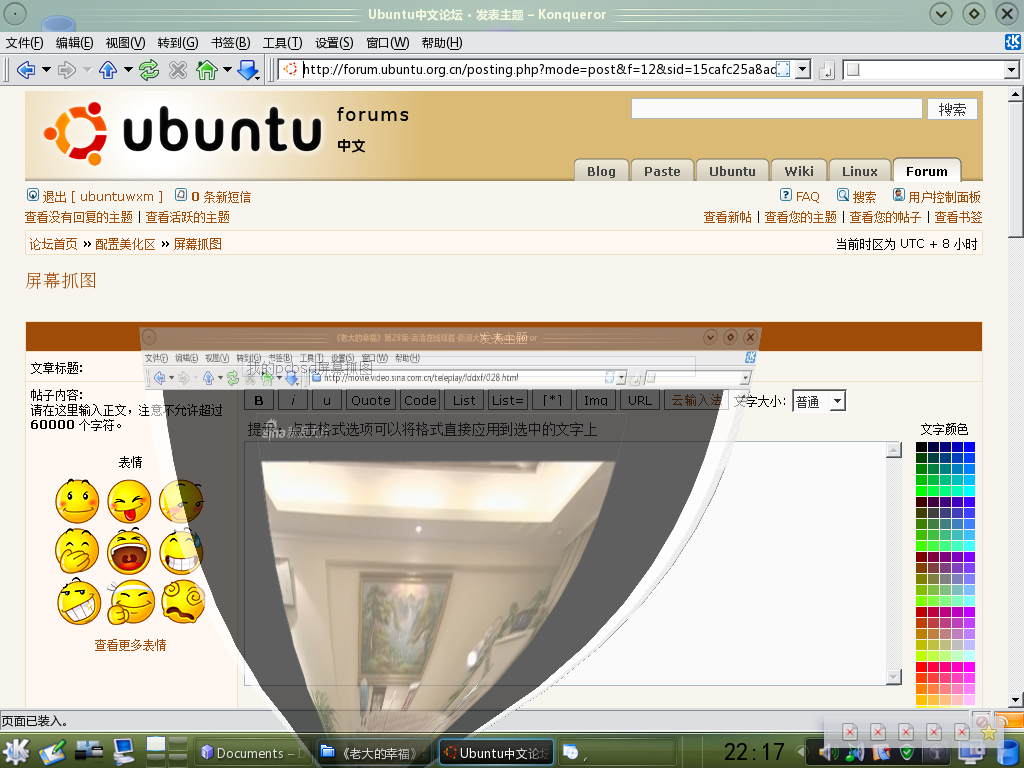
Task: Click the 退出 [ ubuntuwxm ] logout link
Action: tap(103, 197)
